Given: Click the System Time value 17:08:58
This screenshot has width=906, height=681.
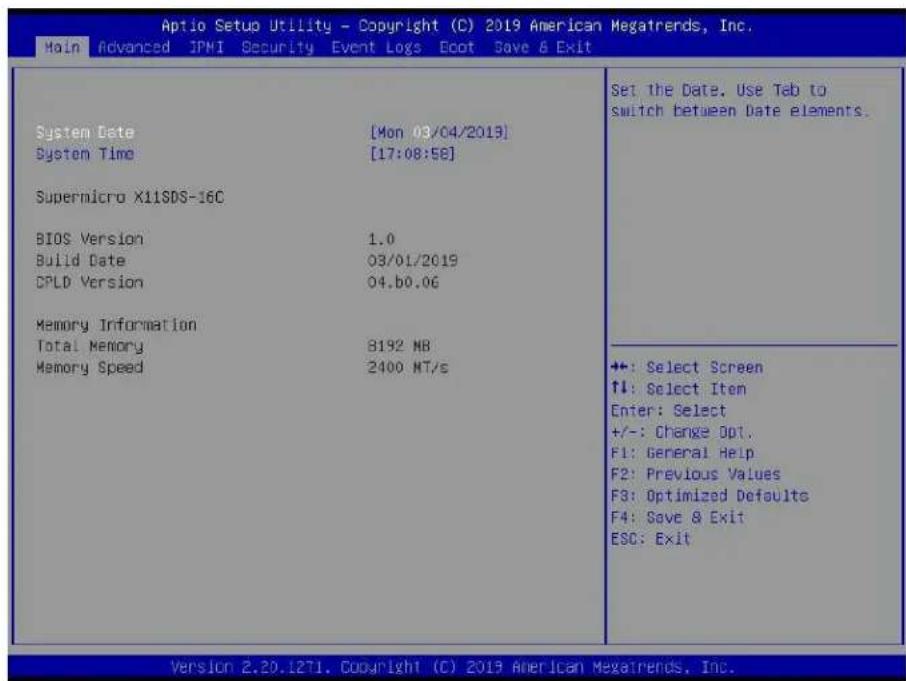Looking at the screenshot, I should coord(413,154).
